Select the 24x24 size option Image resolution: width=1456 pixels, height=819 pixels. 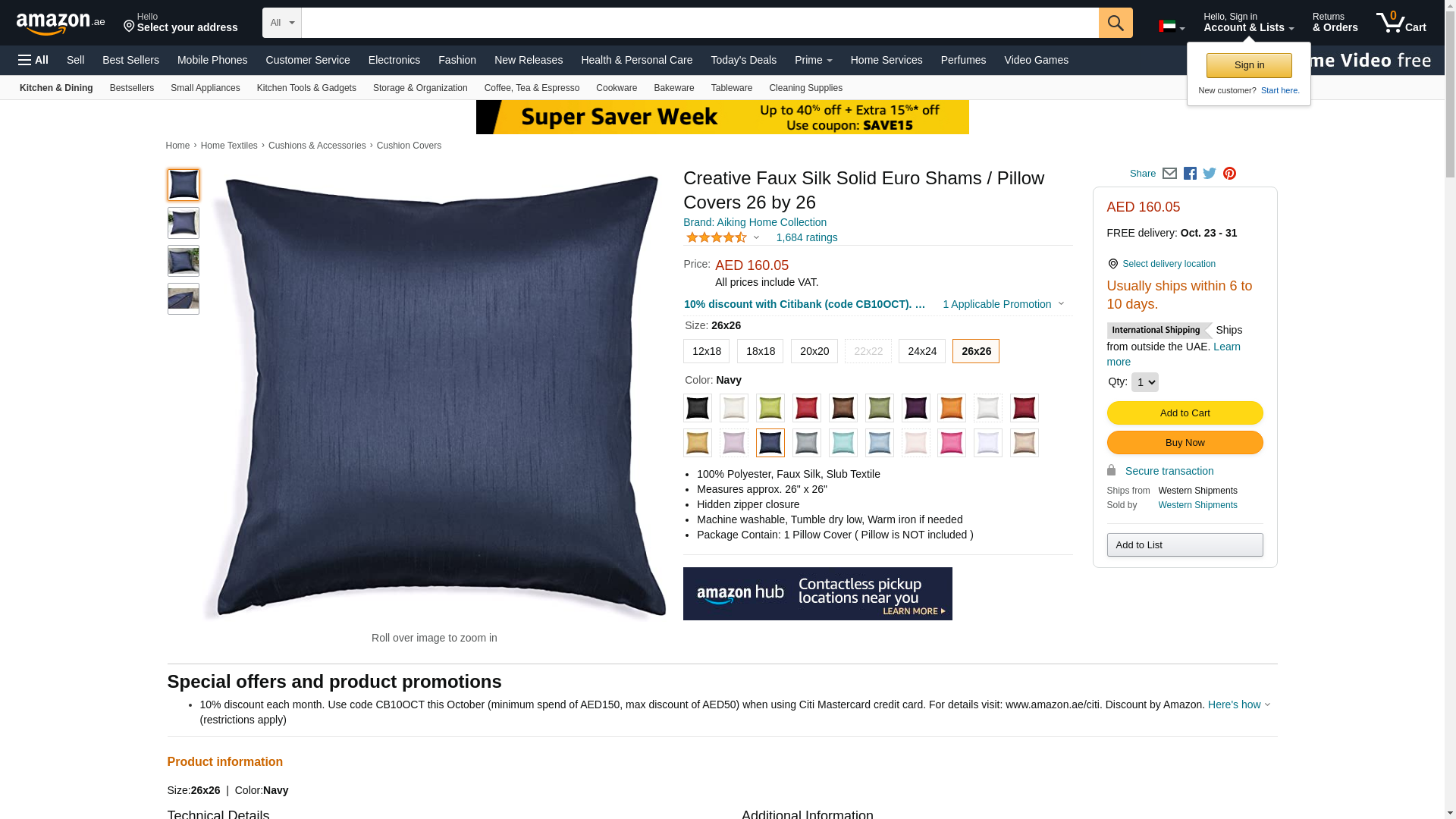tap(922, 351)
